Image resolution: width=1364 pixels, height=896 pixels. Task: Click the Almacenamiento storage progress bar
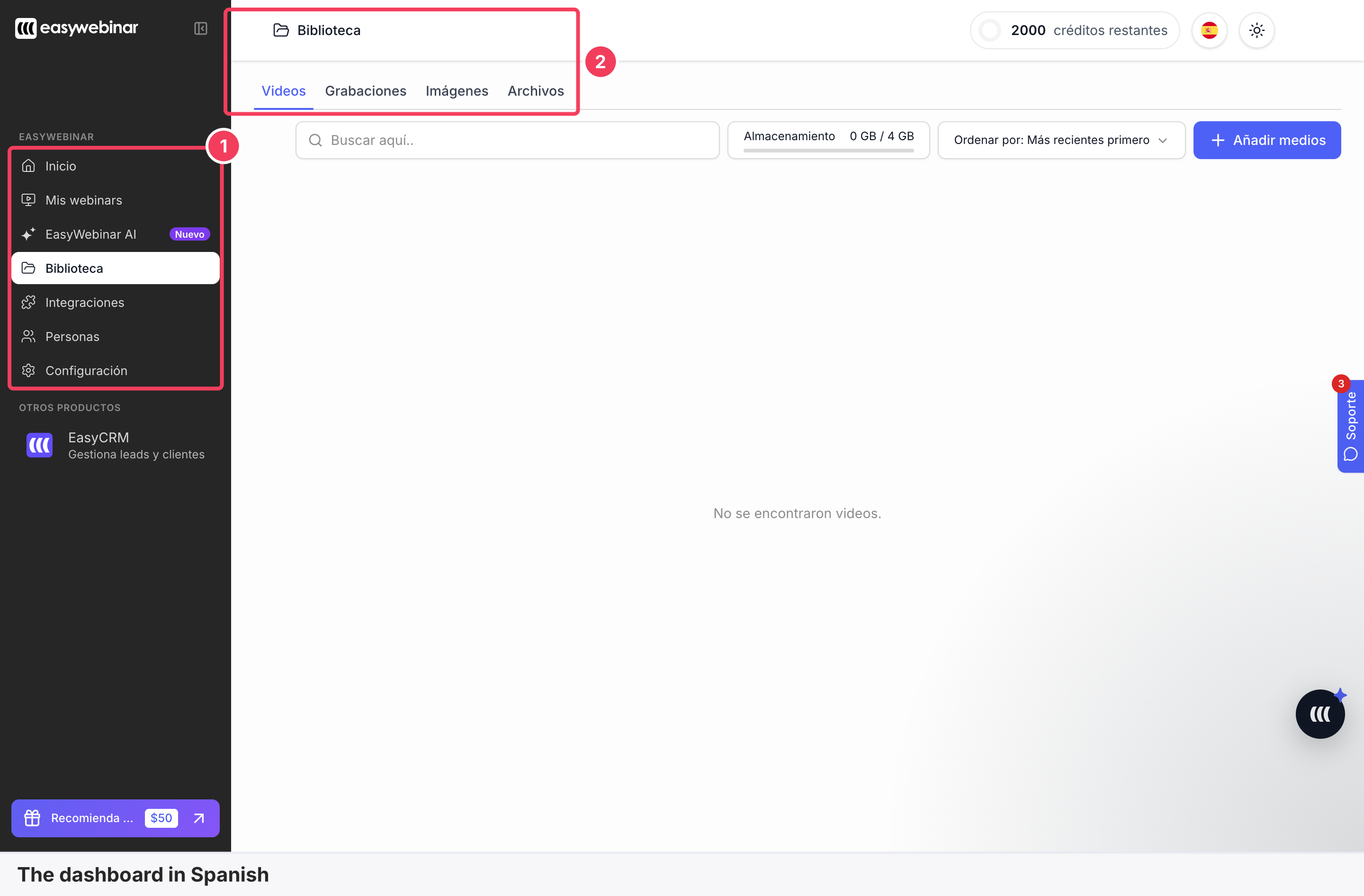pyautogui.click(x=829, y=151)
